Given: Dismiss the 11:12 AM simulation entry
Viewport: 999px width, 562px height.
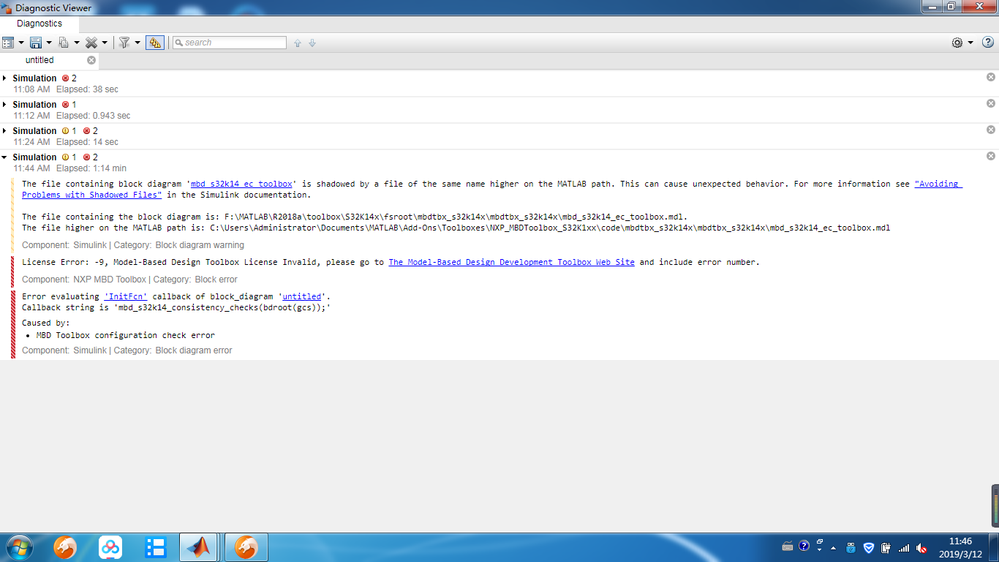Looking at the screenshot, I should tap(991, 103).
